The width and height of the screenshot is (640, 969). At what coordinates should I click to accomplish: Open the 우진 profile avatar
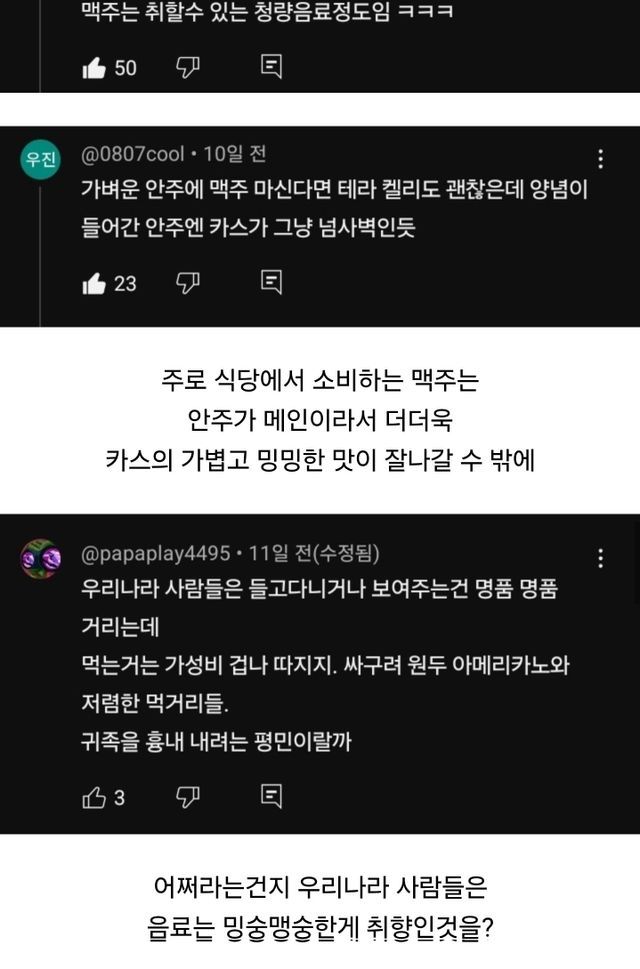click(41, 159)
